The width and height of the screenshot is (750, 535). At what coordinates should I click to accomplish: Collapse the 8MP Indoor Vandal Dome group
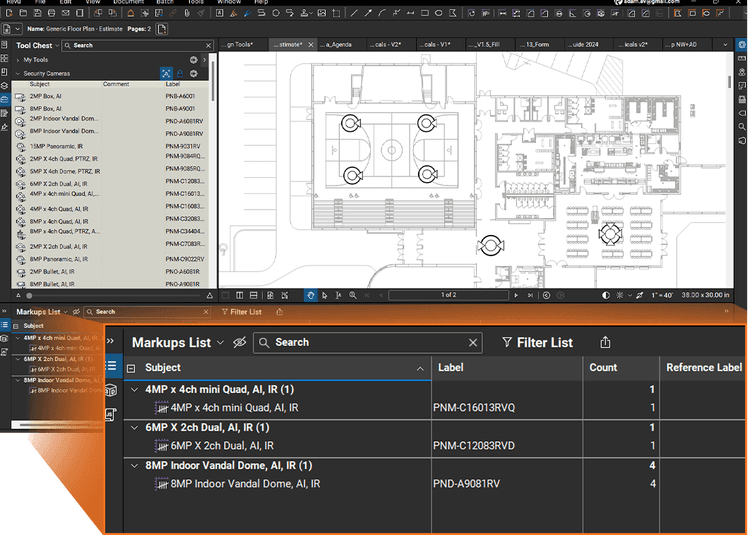pyautogui.click(x=134, y=466)
